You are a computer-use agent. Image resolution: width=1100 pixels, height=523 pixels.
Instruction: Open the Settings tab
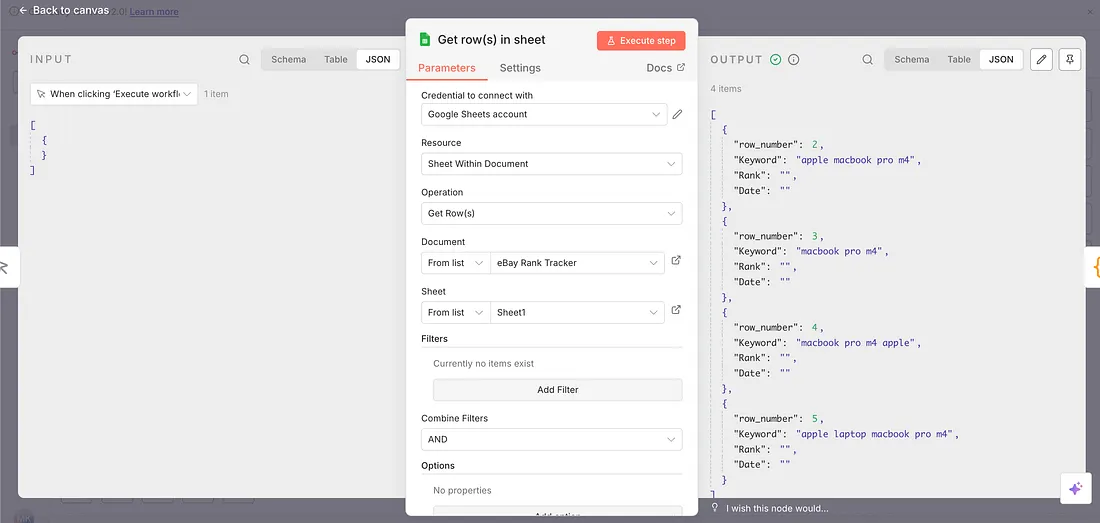[520, 68]
